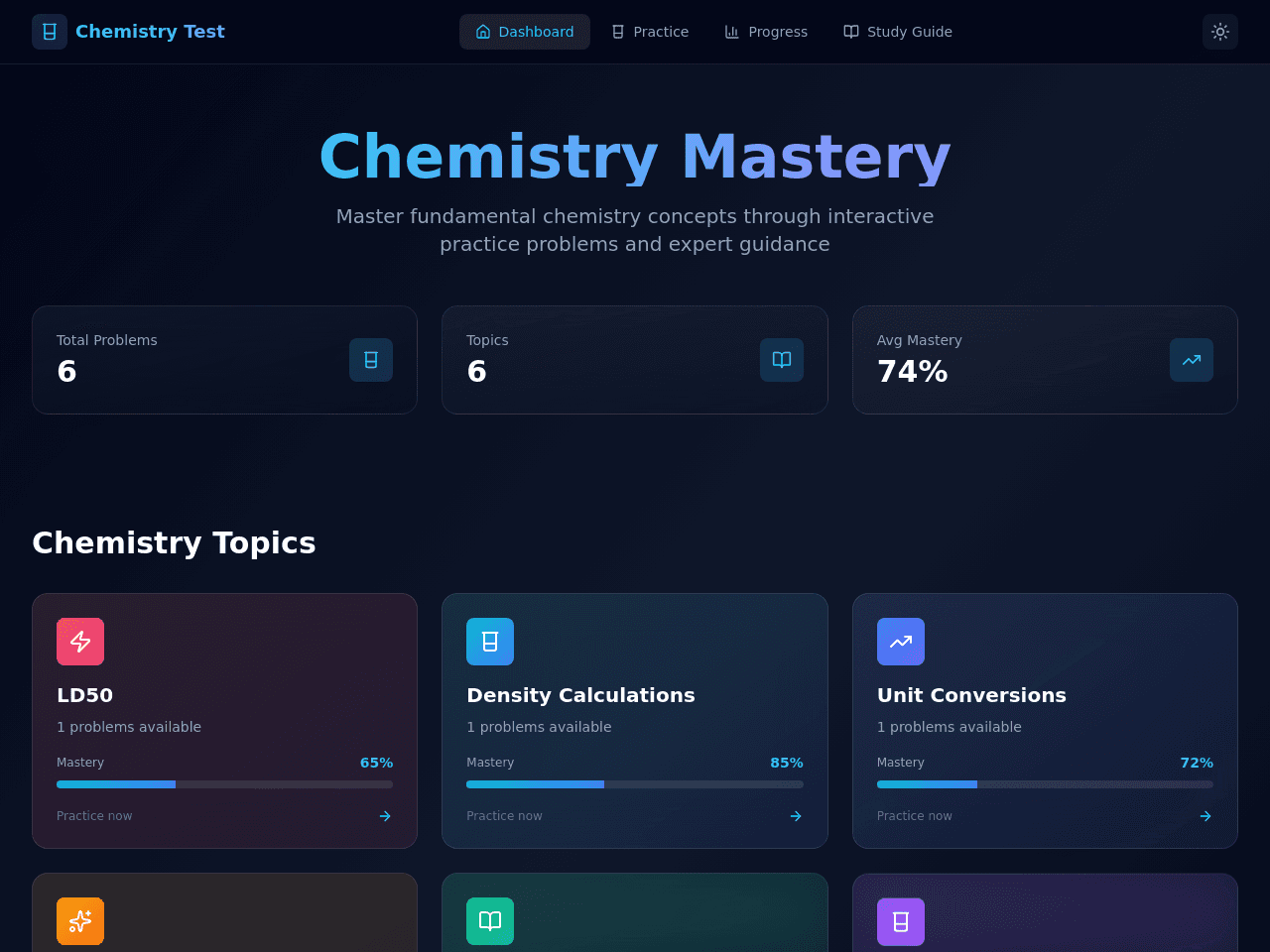Click the 74% Avg Mastery value
This screenshot has width=1270, height=952.
tap(912, 371)
